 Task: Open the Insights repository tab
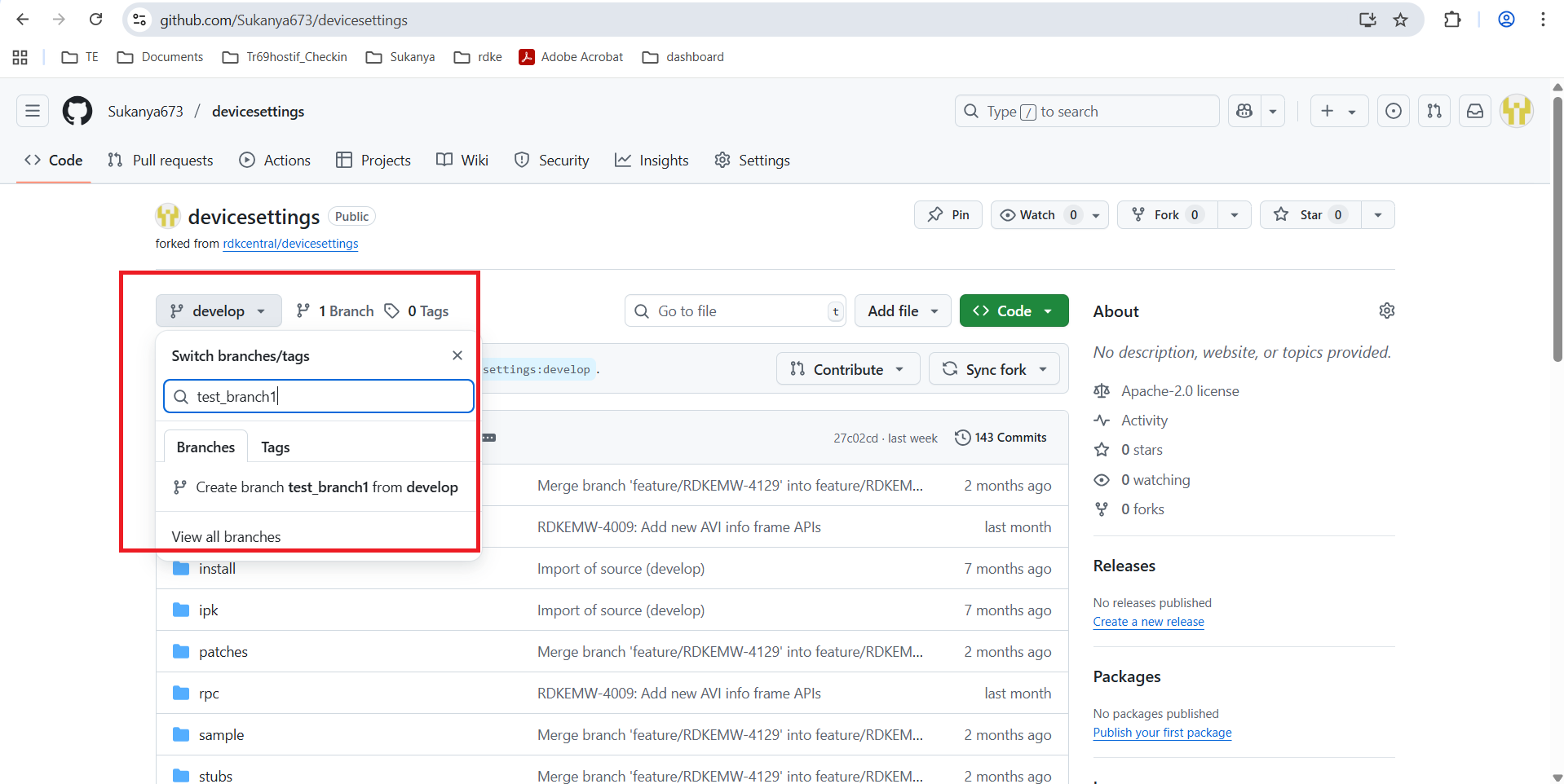(x=652, y=161)
